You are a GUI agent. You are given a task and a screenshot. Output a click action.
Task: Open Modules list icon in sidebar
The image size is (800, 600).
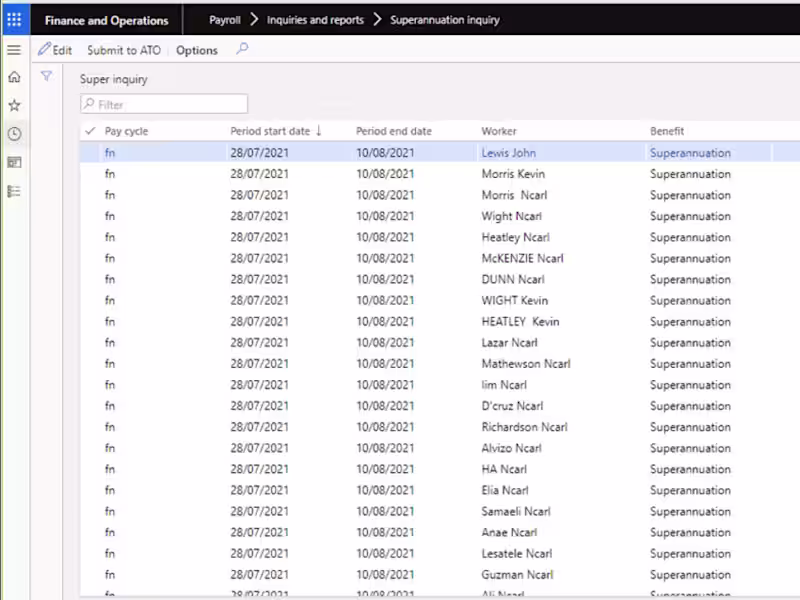pyautogui.click(x=14, y=191)
